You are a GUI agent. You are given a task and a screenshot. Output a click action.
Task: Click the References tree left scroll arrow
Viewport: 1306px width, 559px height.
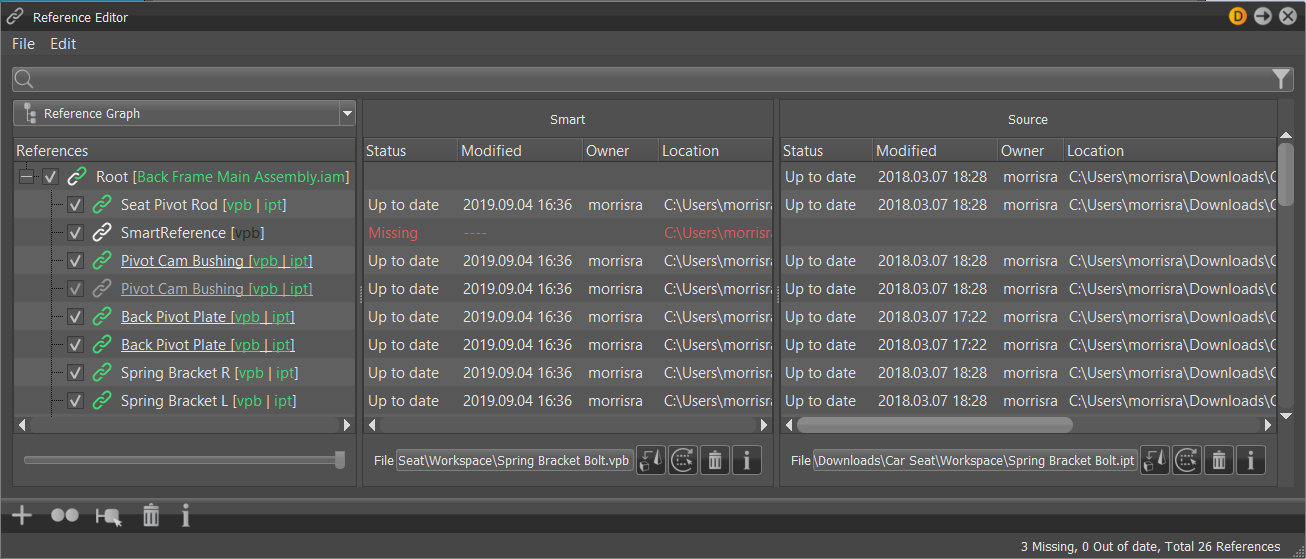[x=22, y=425]
